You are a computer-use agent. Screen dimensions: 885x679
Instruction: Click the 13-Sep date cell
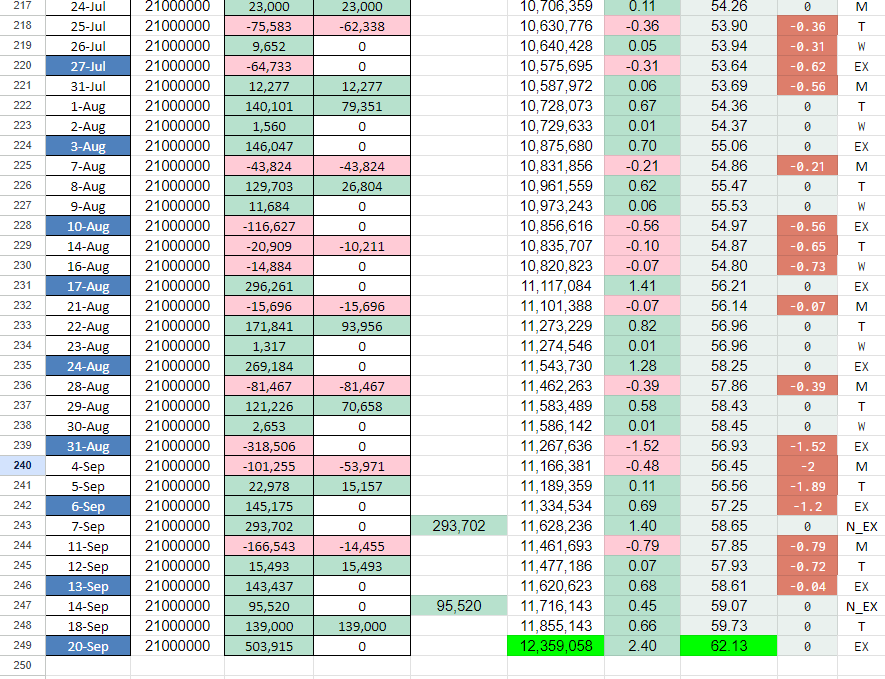(x=88, y=586)
